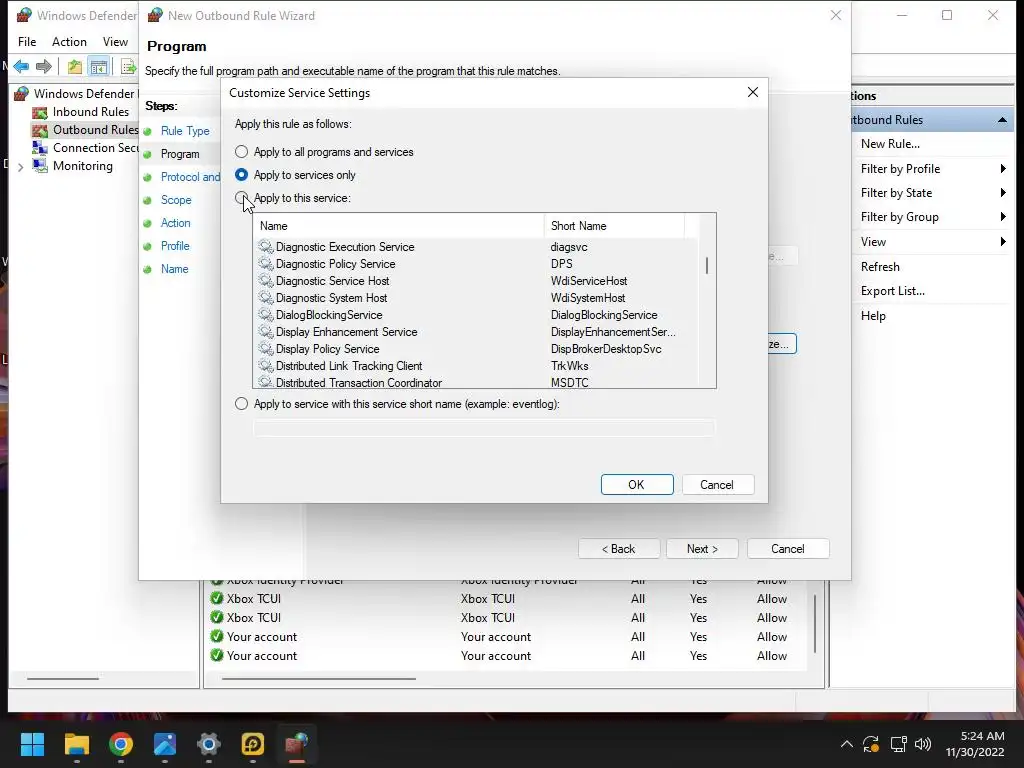Cancel the Customize Service Settings dialog

[718, 485]
